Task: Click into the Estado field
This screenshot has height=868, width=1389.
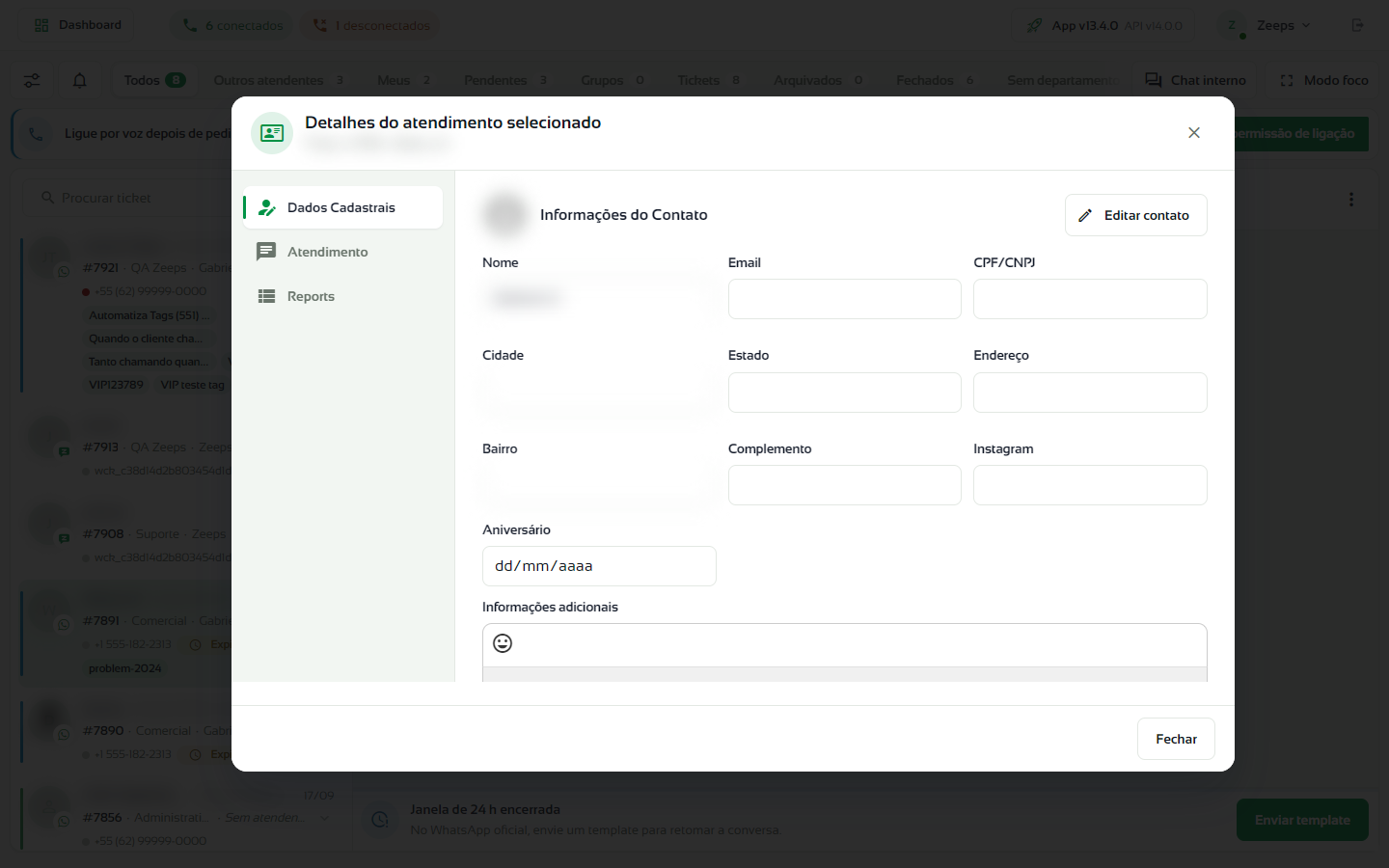Action: point(844,393)
